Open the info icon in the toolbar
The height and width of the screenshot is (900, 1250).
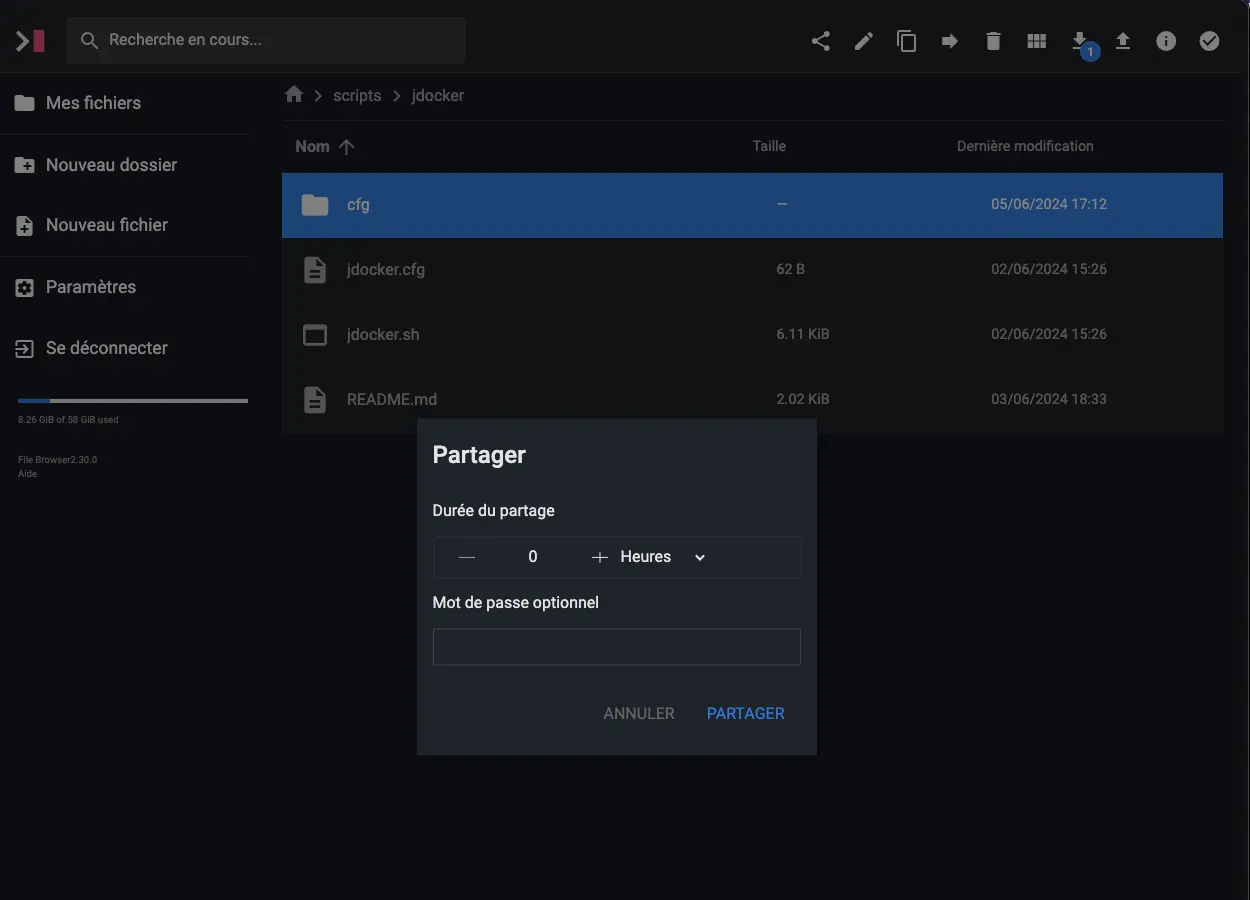pos(1166,41)
